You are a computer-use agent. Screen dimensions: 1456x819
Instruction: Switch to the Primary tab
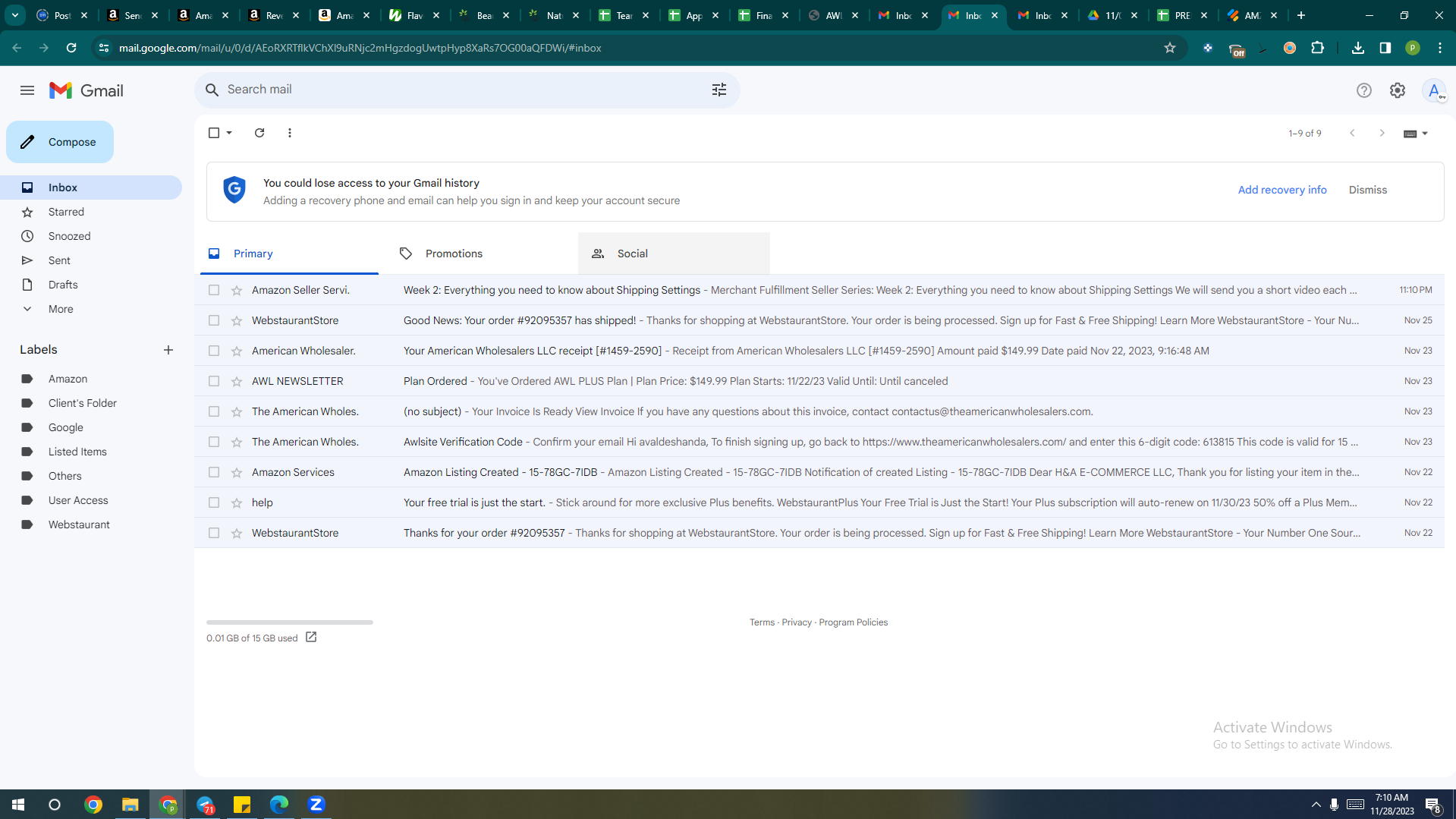pos(289,254)
